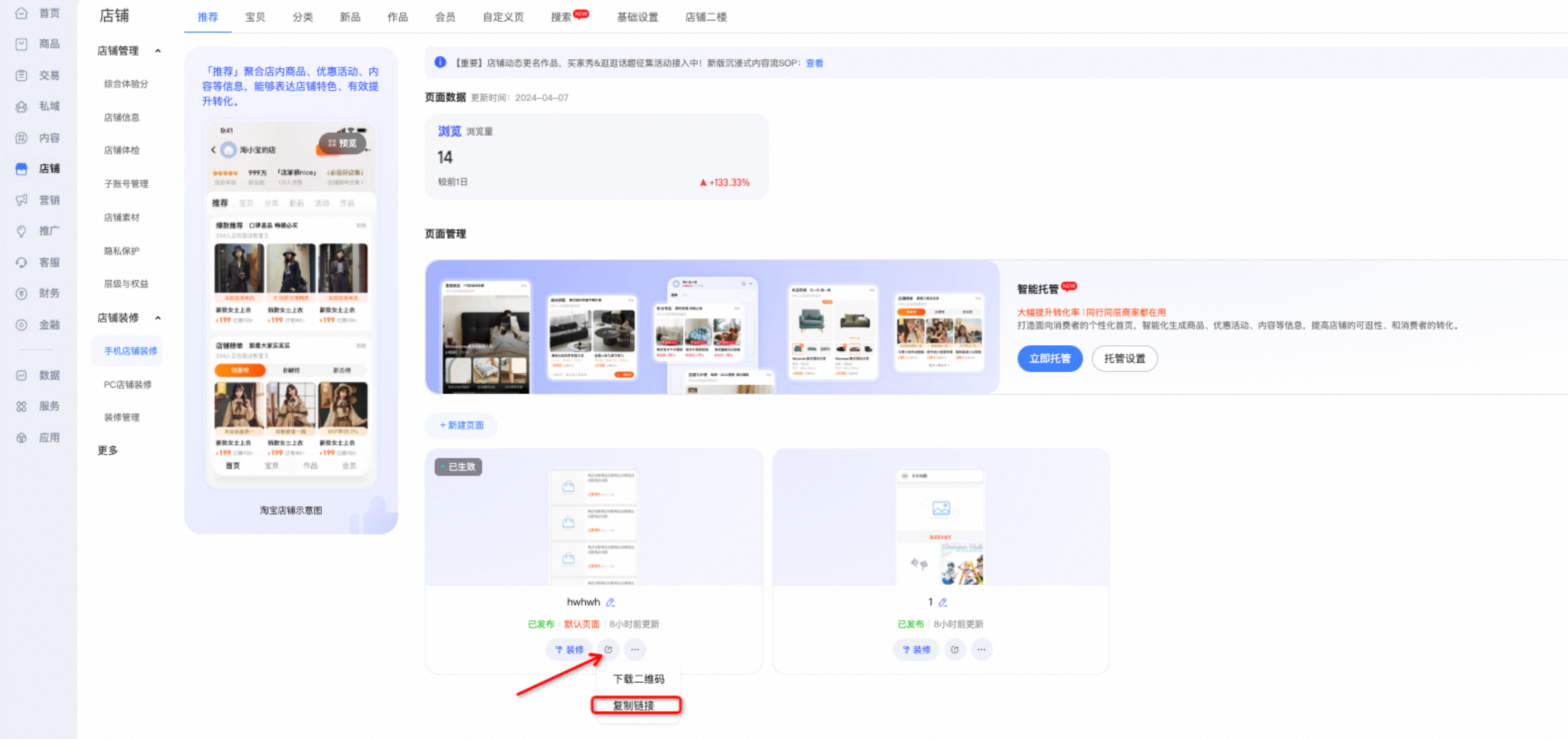Switch to the 宝贝 tab
The image size is (1568, 739).
point(255,17)
